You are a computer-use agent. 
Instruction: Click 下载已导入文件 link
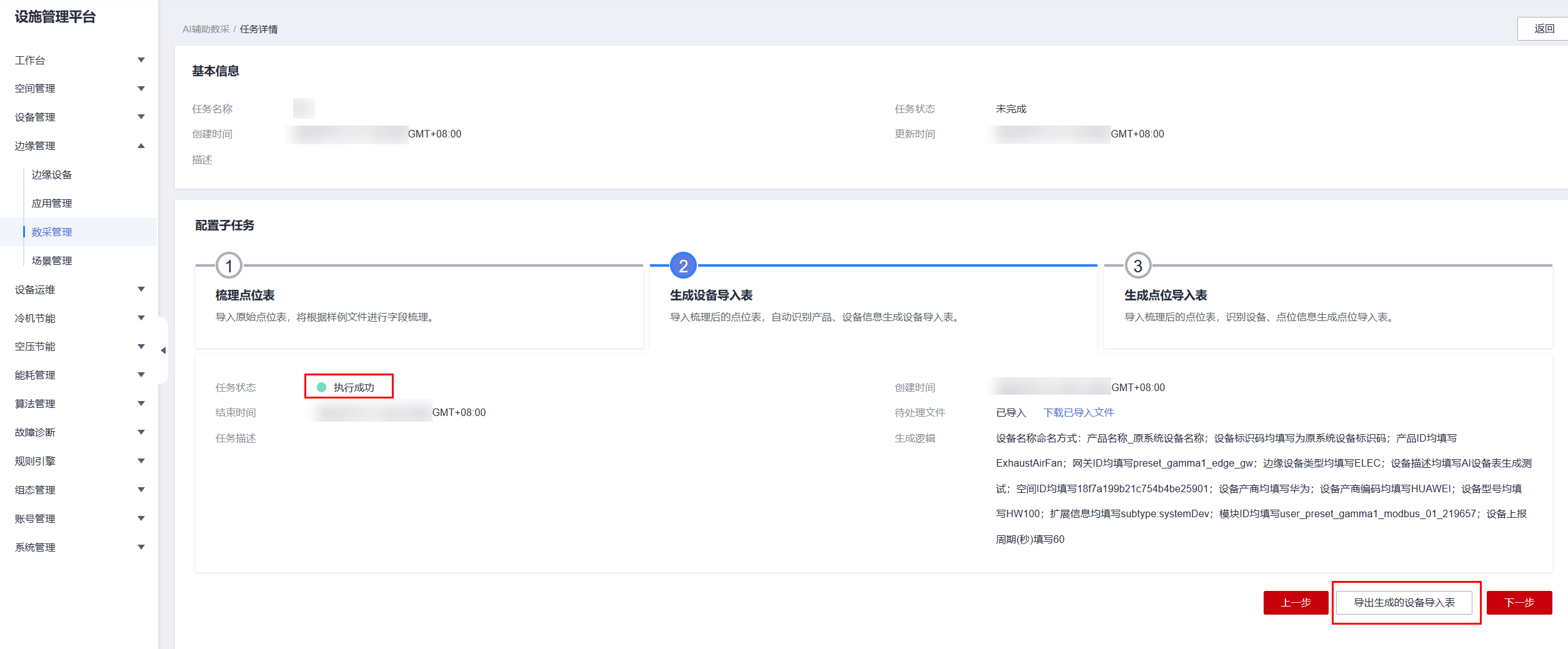pyautogui.click(x=1078, y=413)
